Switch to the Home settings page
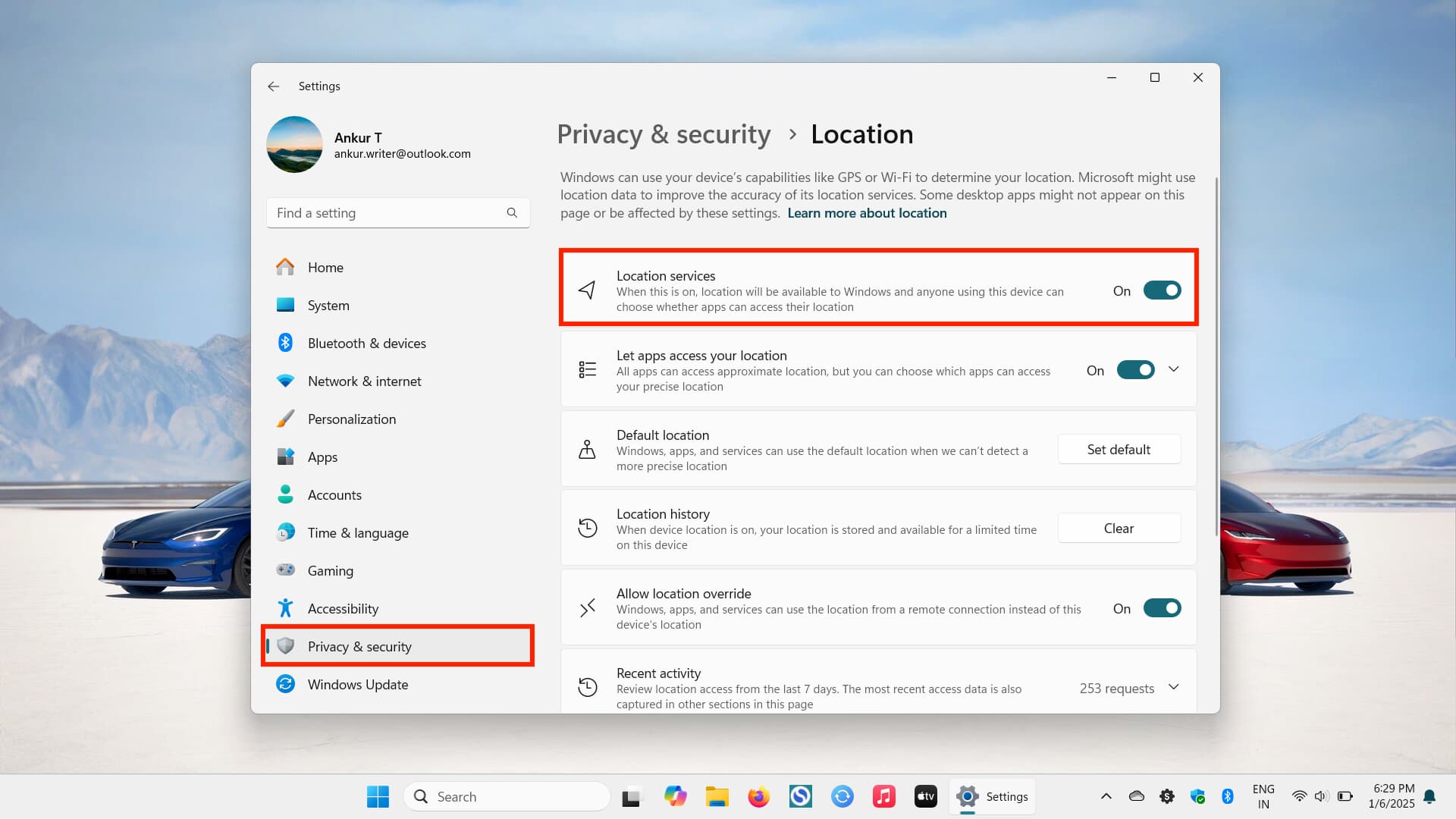 point(325,267)
